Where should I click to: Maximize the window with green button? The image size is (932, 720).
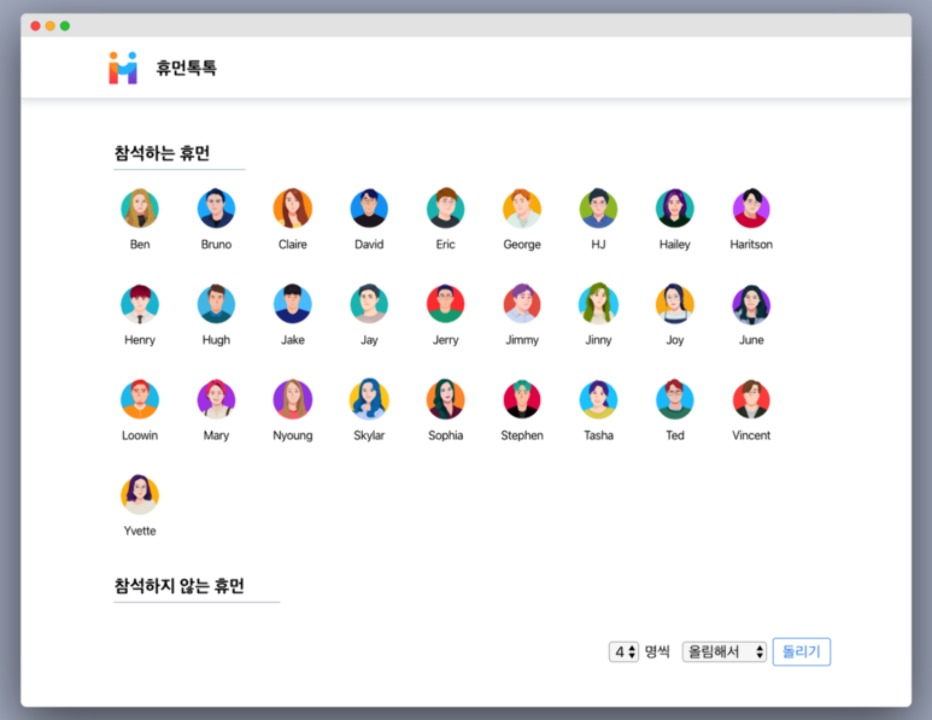pyautogui.click(x=65, y=26)
